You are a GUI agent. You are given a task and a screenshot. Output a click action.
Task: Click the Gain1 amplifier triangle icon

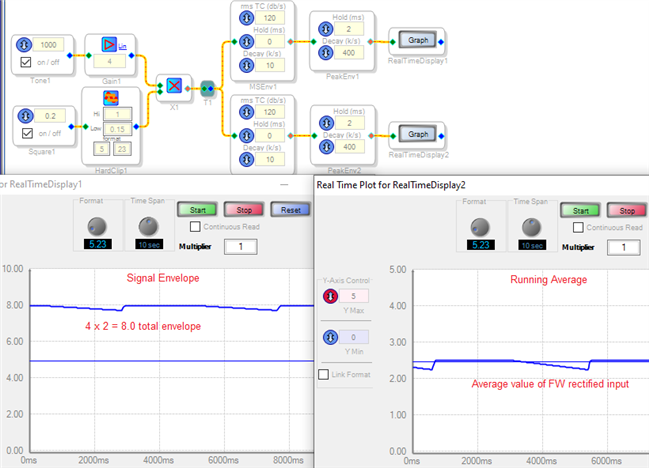click(109, 45)
